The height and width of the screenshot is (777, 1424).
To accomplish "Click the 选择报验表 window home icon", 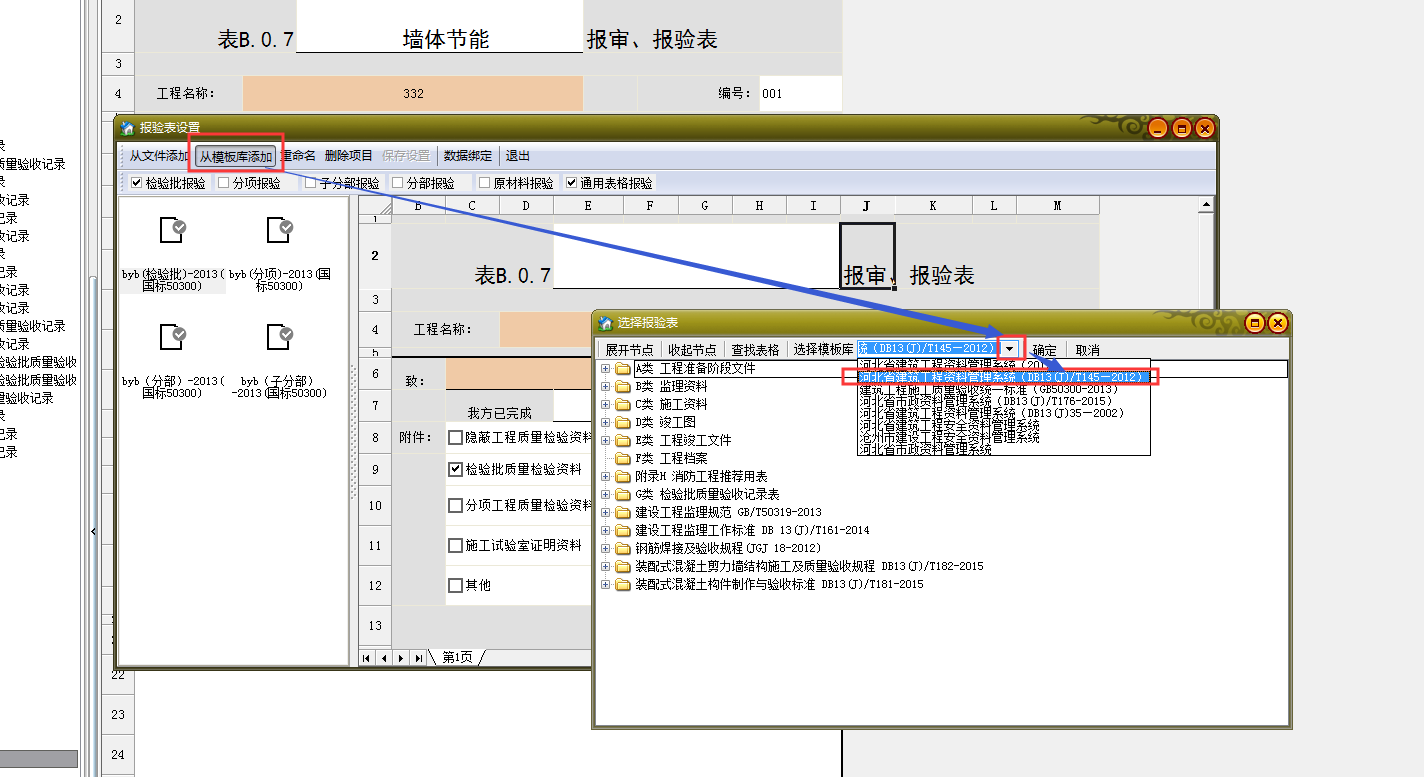I will pos(605,323).
